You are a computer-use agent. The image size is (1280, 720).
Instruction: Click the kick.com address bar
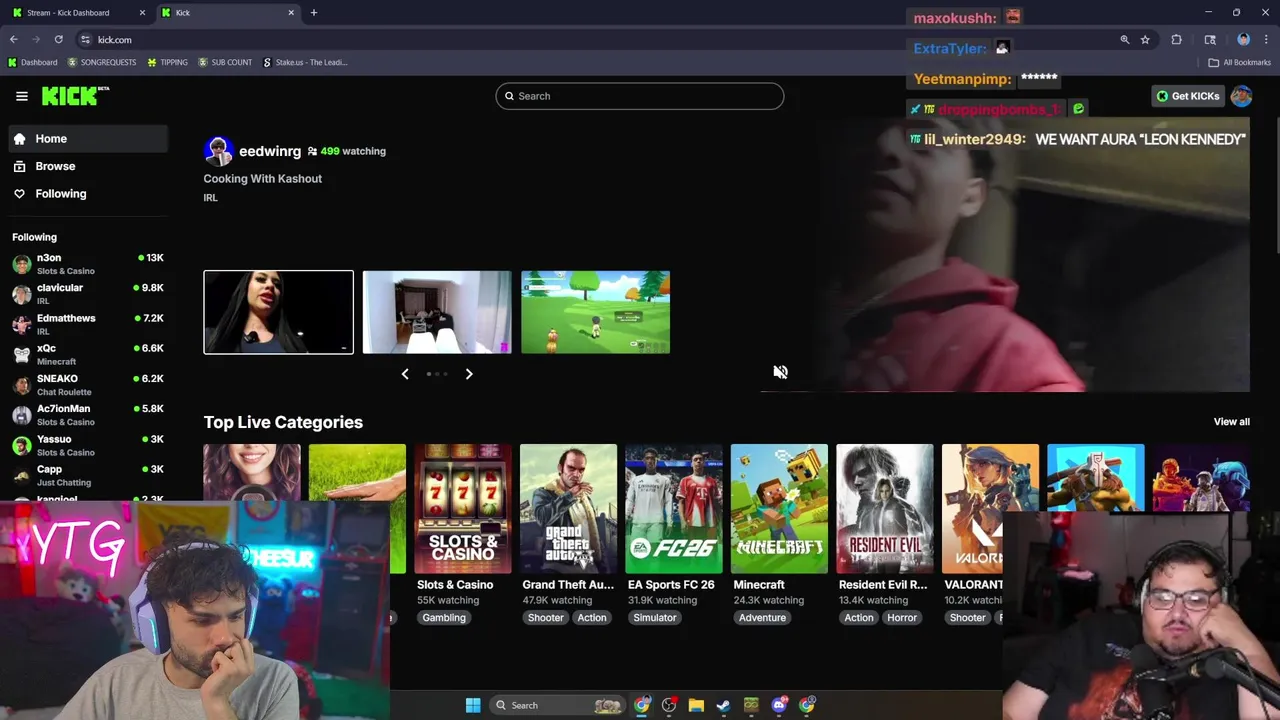(x=600, y=40)
